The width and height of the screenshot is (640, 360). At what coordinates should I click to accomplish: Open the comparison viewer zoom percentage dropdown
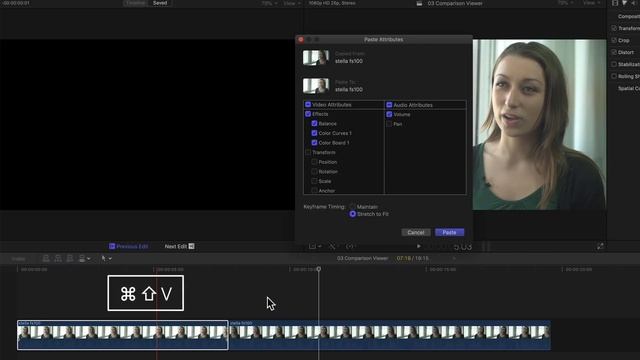coord(269,3)
